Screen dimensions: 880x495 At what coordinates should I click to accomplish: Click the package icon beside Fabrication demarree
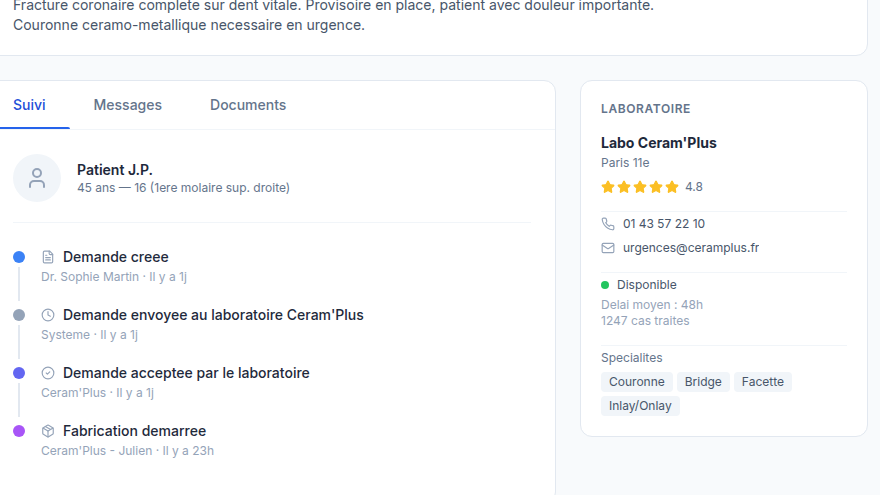pyautogui.click(x=48, y=431)
